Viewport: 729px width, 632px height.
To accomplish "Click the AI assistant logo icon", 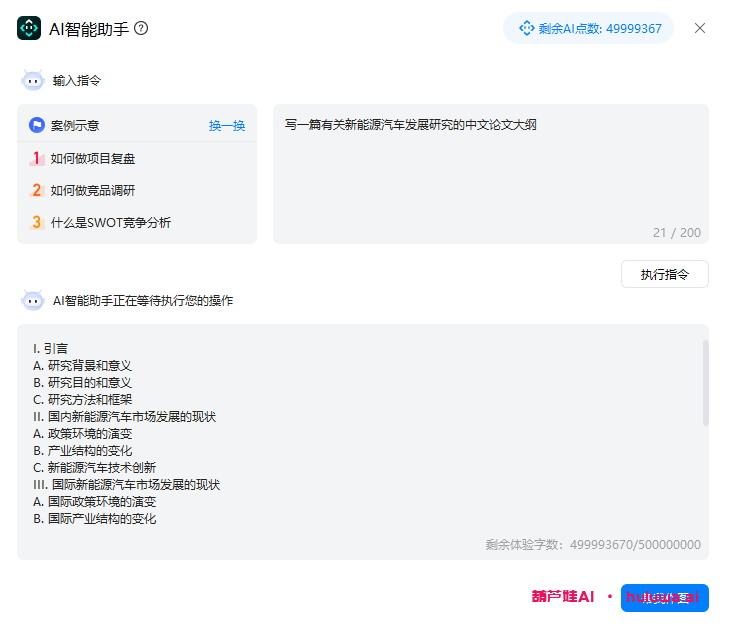I will [29, 28].
